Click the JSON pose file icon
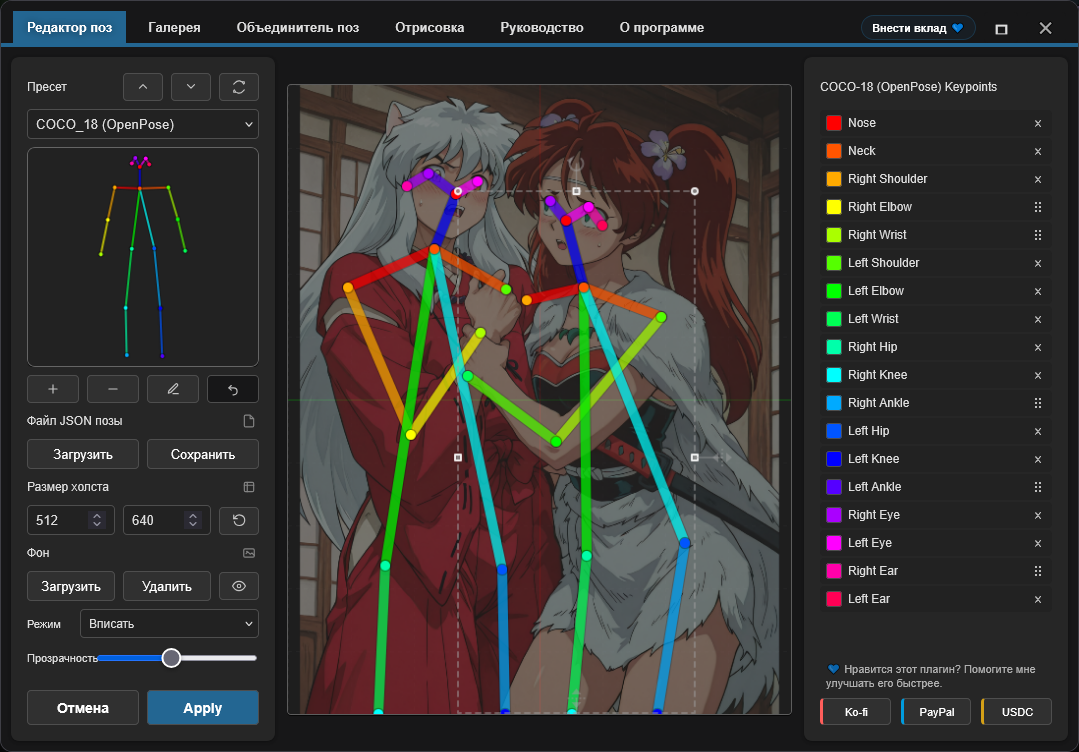1079x752 pixels. point(249,421)
